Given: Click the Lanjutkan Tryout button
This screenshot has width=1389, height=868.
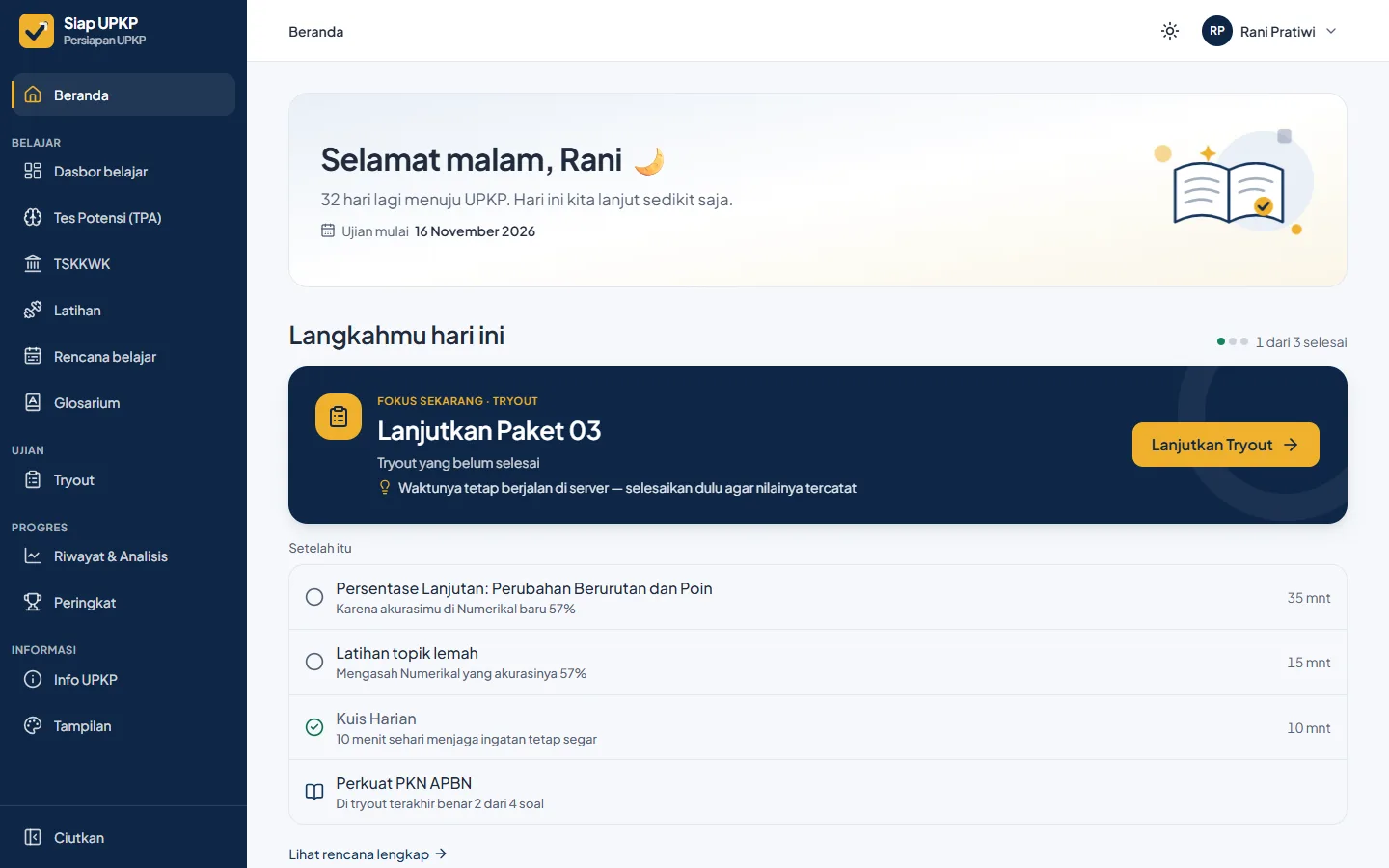Looking at the screenshot, I should pyautogui.click(x=1225, y=445).
